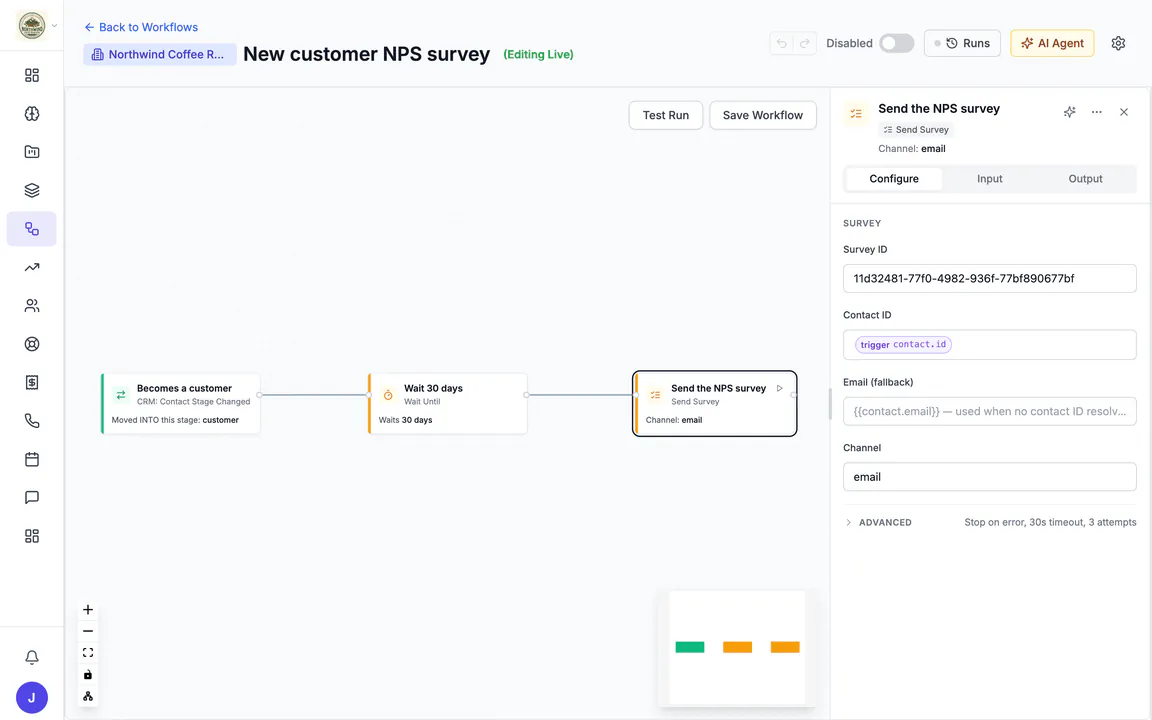
Task: Click the Contact ID field
Action: [x=990, y=345]
